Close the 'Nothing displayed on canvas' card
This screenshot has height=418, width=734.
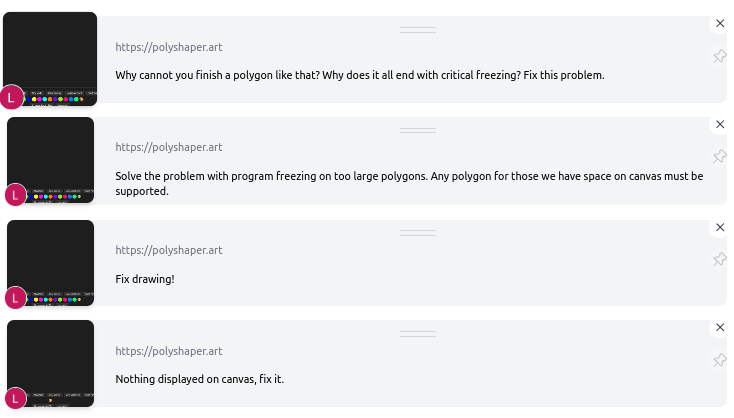[x=720, y=327]
